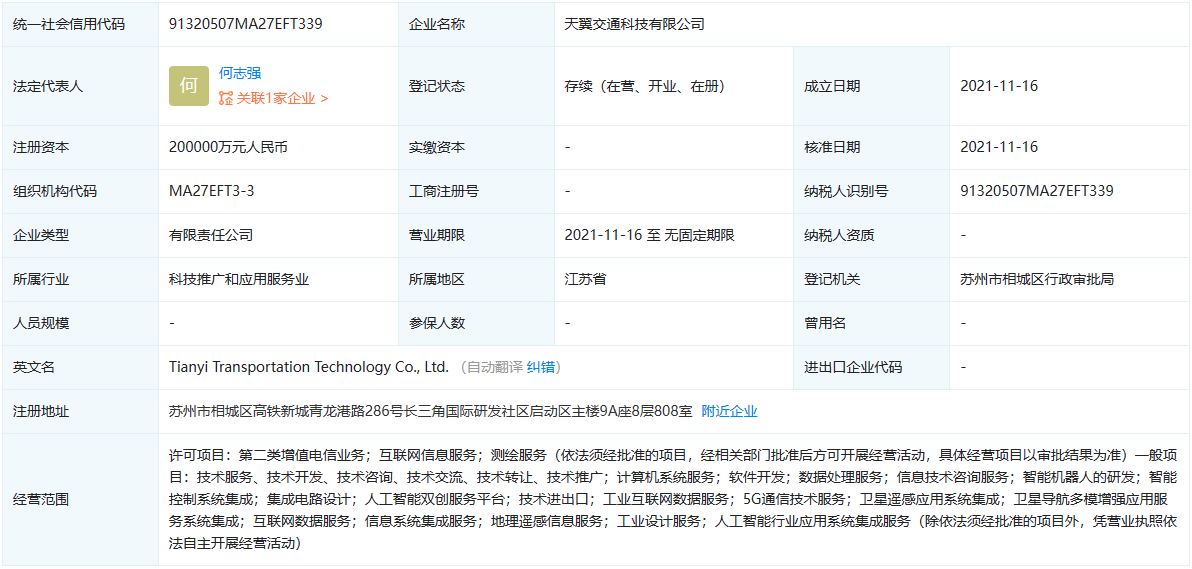Click the 统一社会信用代码 label
This screenshot has width=1192, height=569.
coord(69,24)
